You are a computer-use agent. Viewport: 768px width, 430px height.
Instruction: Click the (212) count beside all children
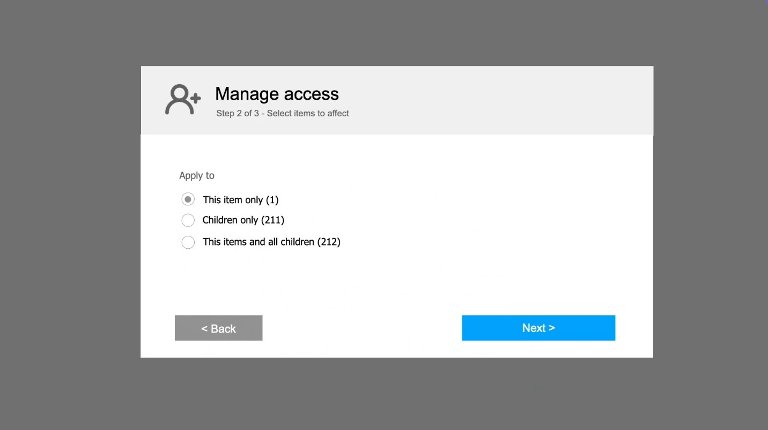(x=329, y=242)
